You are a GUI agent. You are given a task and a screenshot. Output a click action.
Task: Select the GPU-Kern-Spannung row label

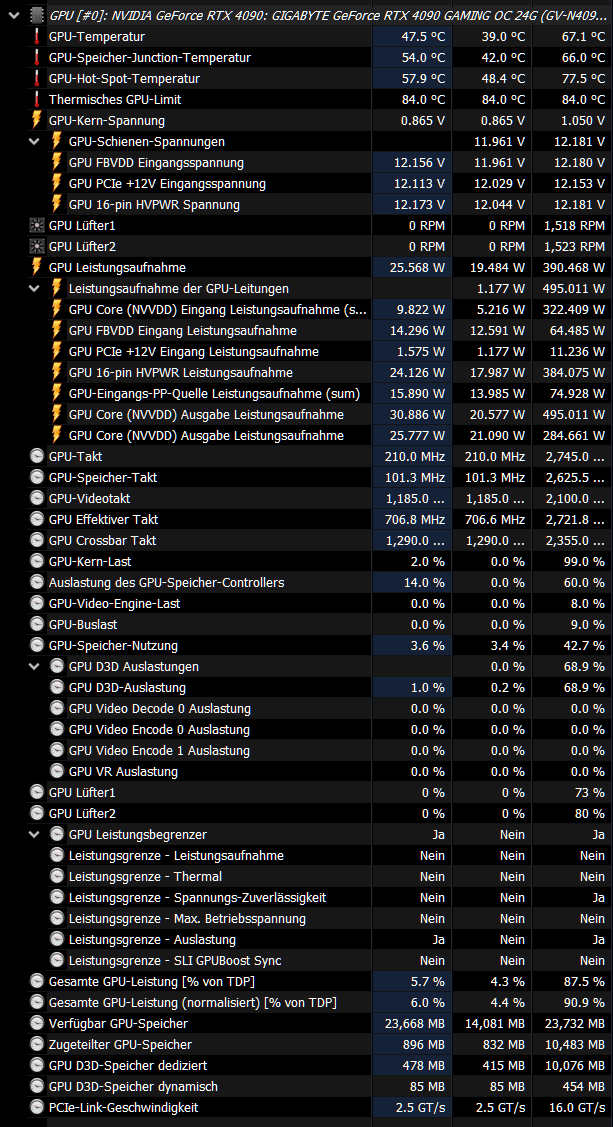106,121
